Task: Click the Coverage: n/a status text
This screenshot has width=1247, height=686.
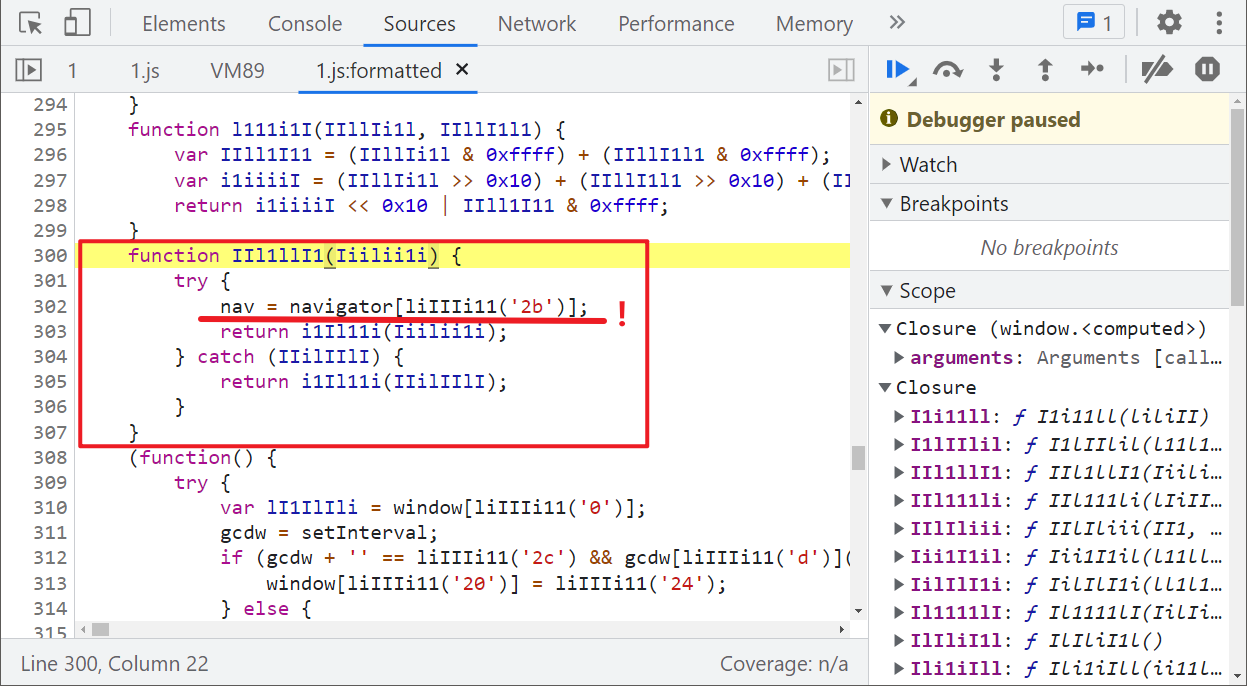Action: pyautogui.click(x=784, y=664)
